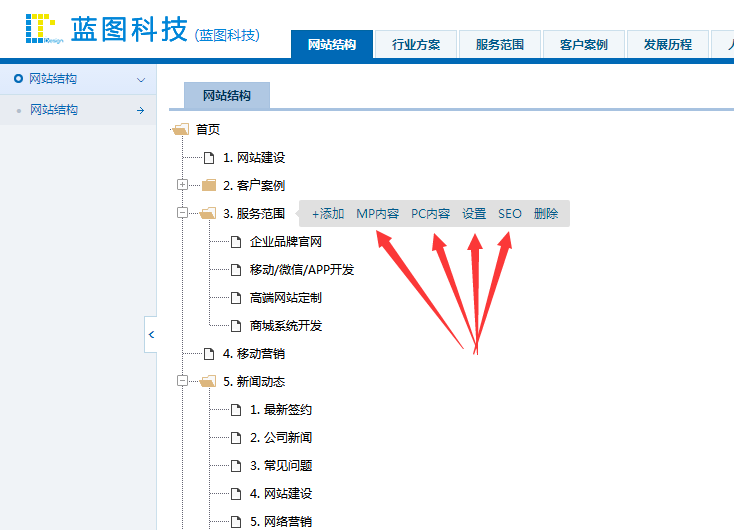The image size is (734, 530).
Task: Select 1. 最新签约 in the tree
Action: coord(281,410)
